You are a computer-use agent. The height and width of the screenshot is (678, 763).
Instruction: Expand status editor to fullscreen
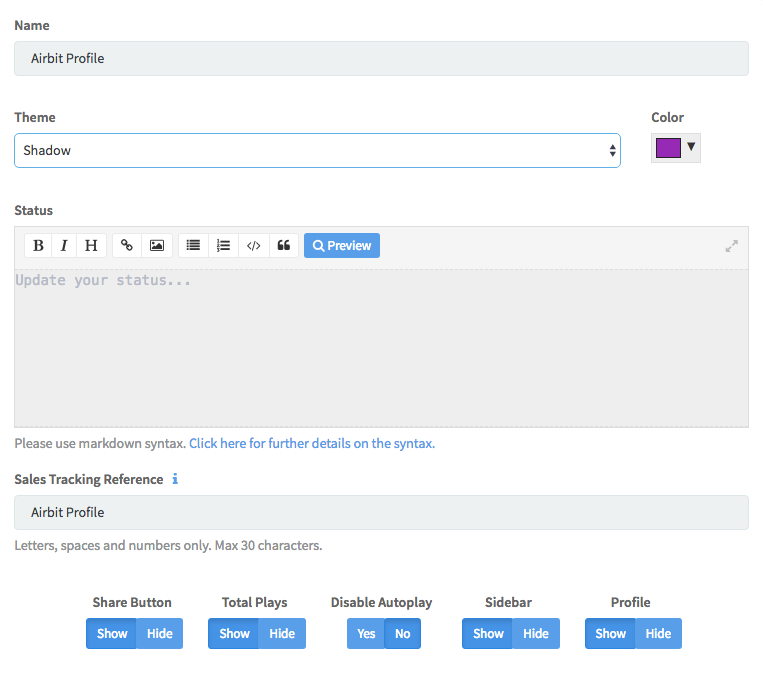click(731, 246)
